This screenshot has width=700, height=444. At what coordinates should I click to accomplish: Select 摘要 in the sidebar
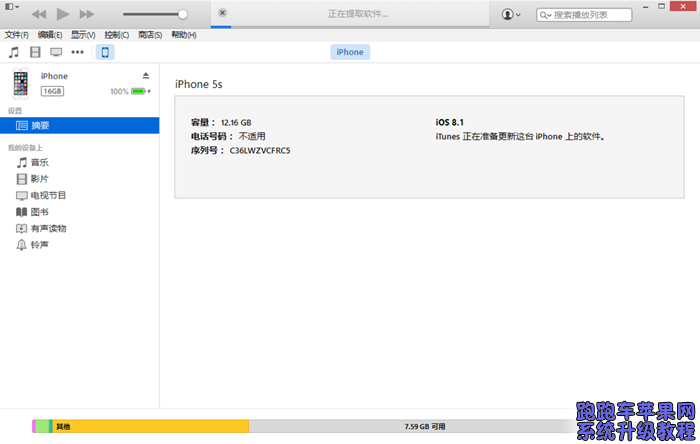79,125
